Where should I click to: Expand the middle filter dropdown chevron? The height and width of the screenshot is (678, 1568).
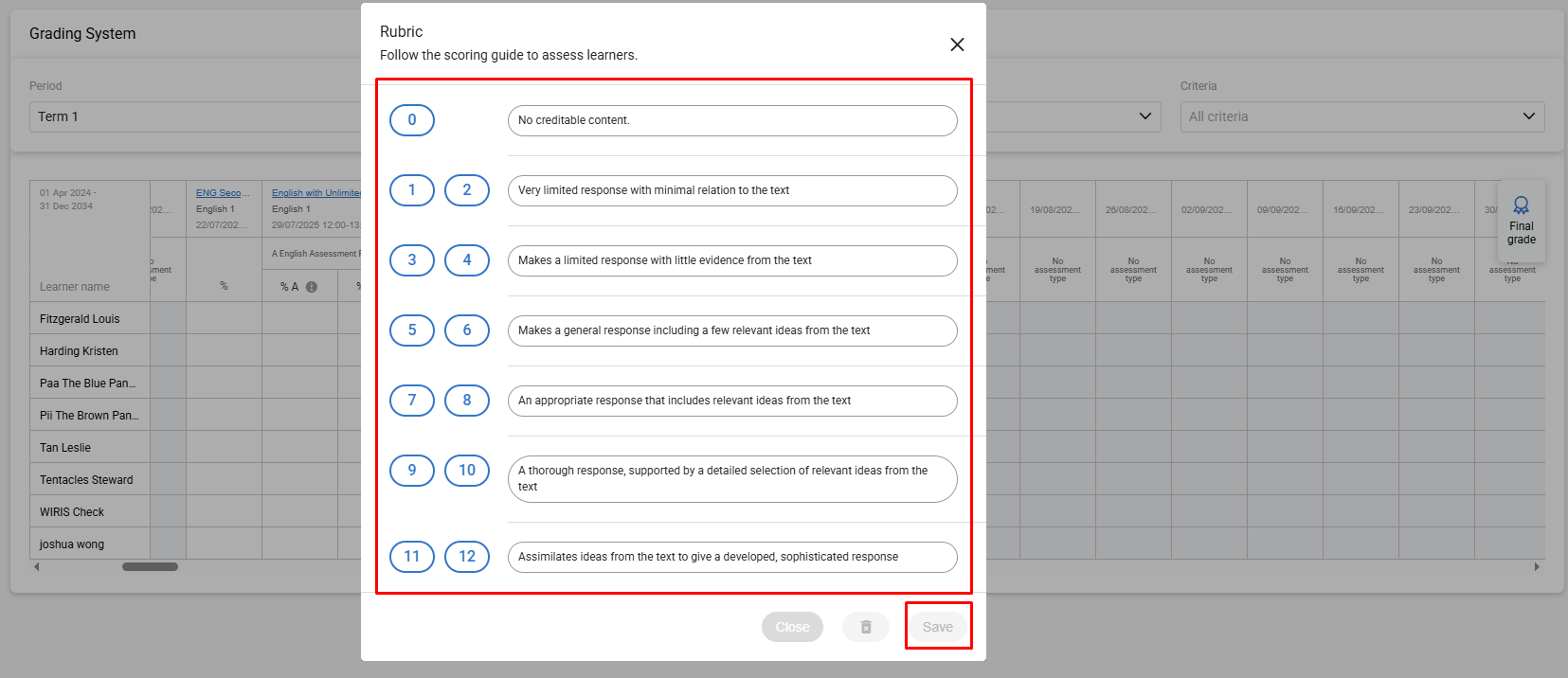tap(1144, 116)
